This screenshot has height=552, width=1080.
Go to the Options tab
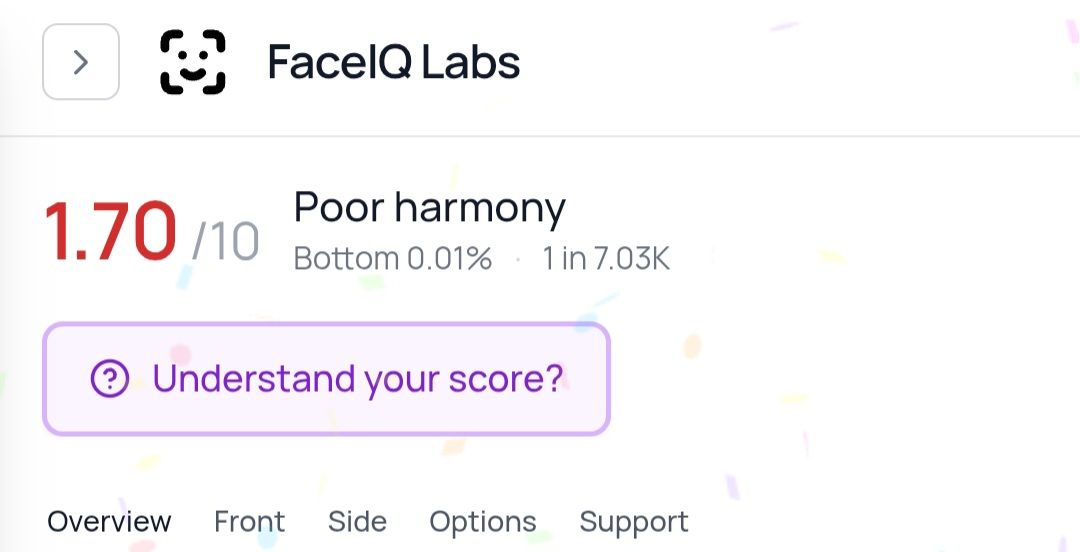483,521
